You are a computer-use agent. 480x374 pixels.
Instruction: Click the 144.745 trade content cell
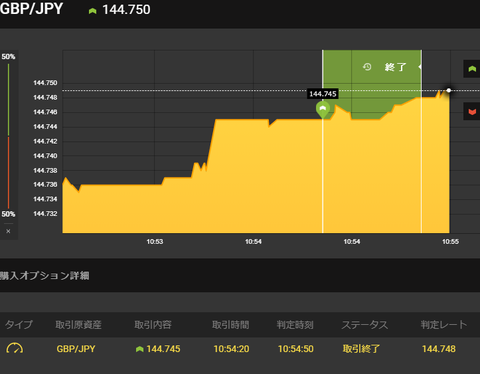tap(163, 349)
